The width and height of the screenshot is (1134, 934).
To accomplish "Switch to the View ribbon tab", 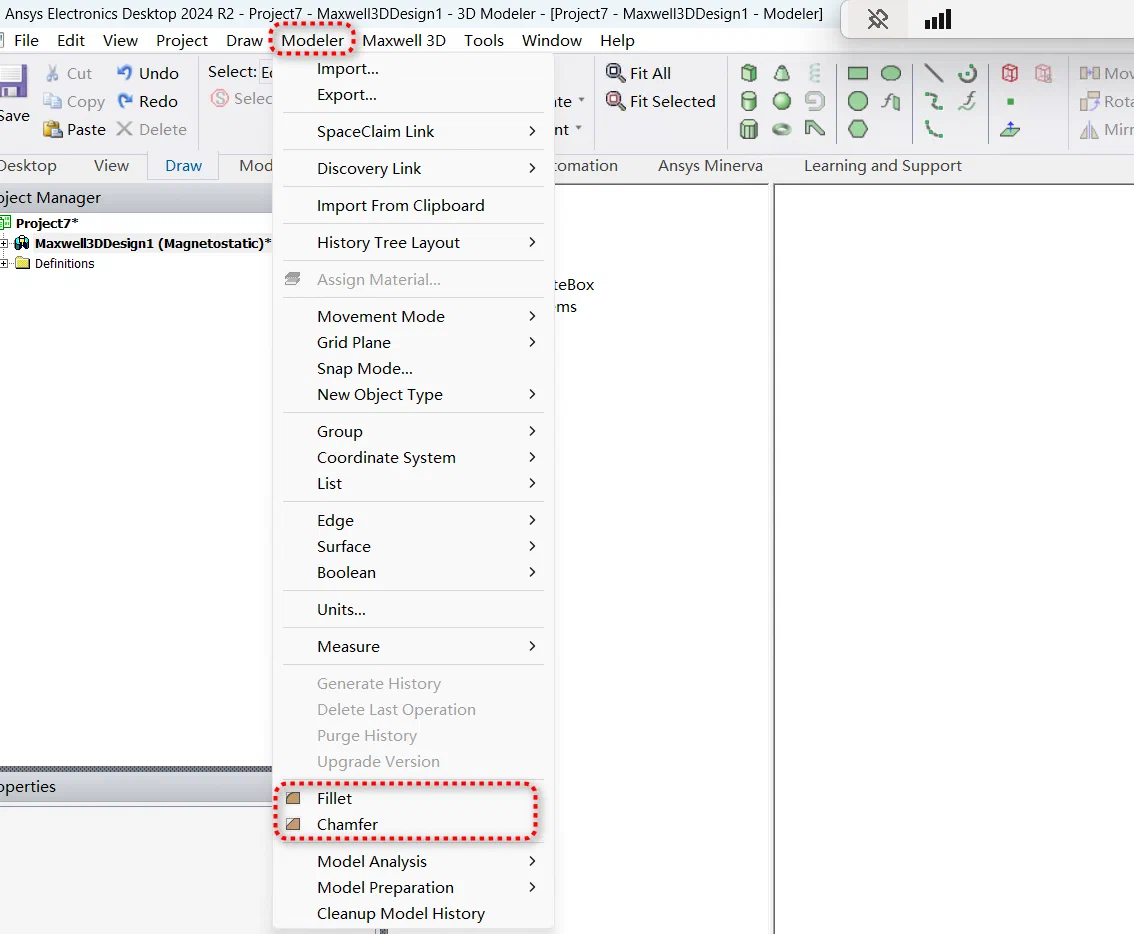I will (x=111, y=166).
